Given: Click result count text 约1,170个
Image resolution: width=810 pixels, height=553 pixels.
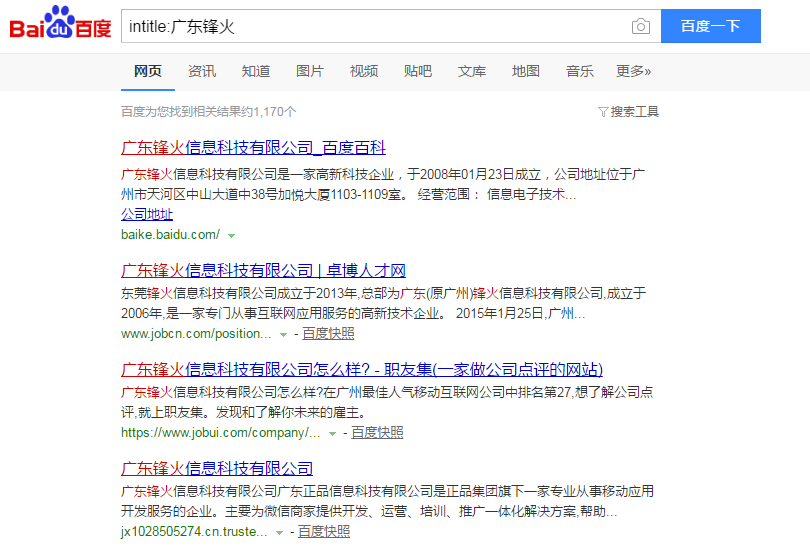Looking at the screenshot, I should 269,112.
